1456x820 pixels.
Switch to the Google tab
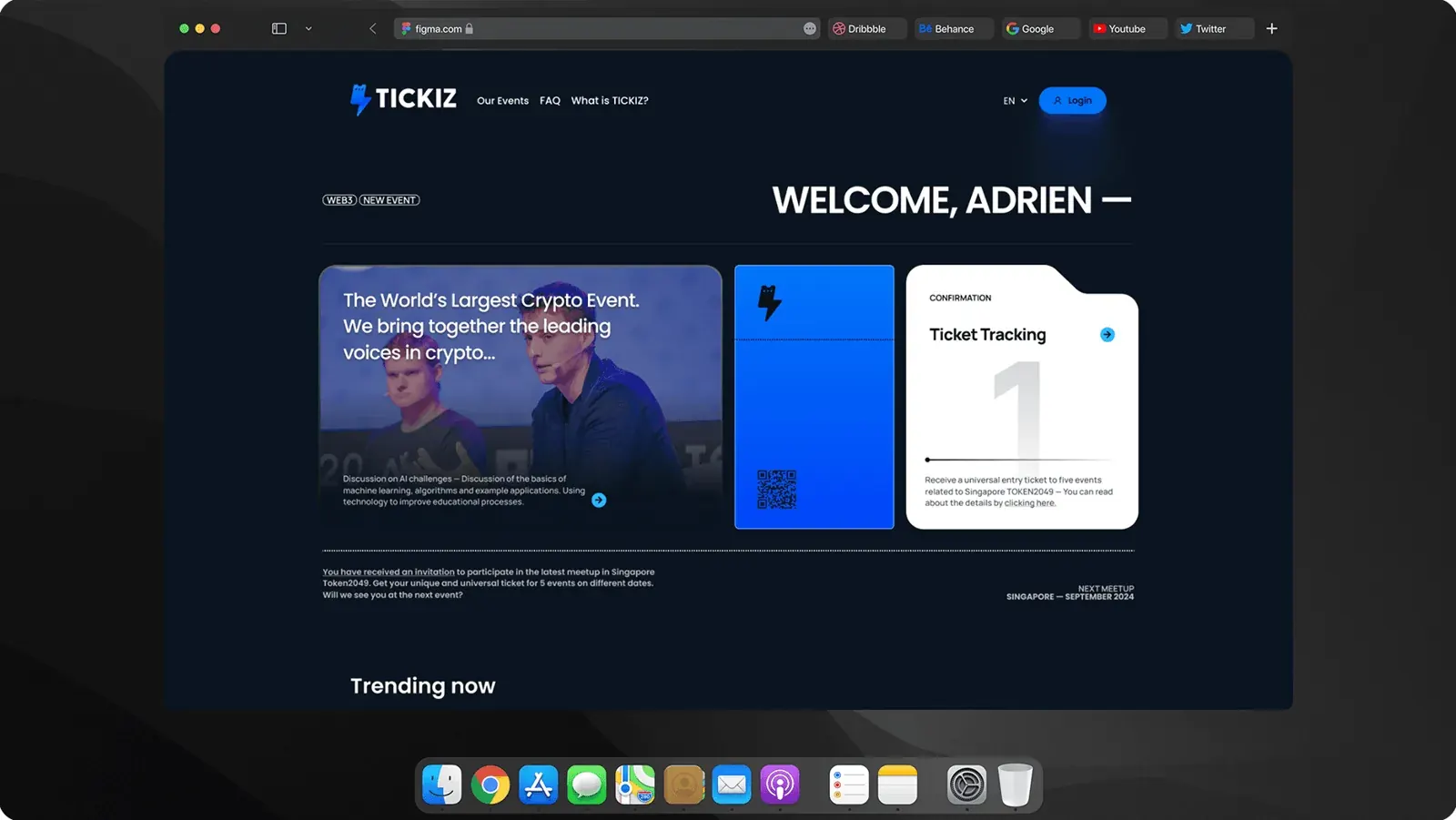click(1041, 28)
